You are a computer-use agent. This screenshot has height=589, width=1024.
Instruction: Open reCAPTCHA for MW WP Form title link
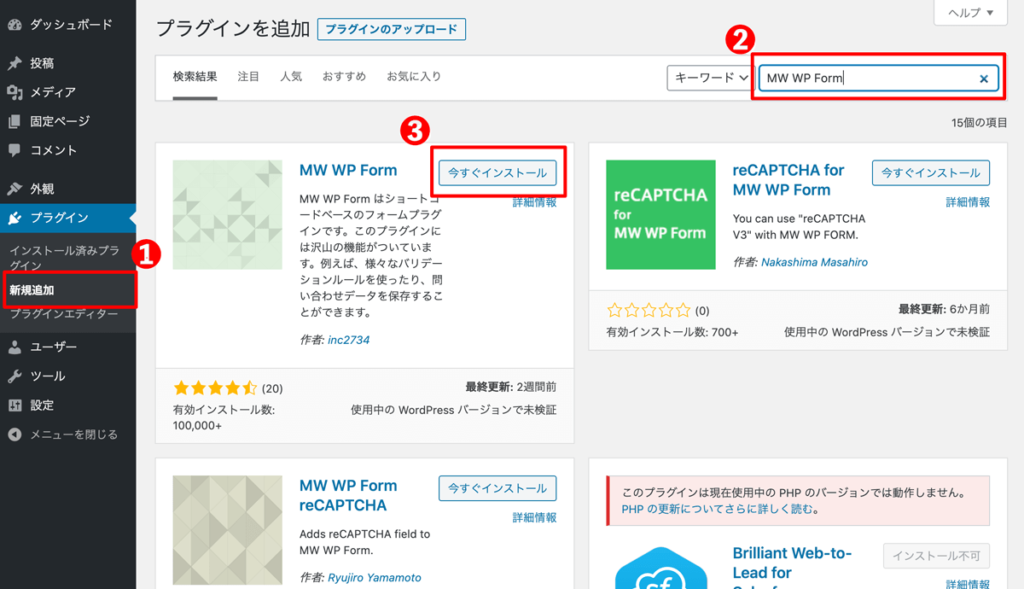point(788,180)
